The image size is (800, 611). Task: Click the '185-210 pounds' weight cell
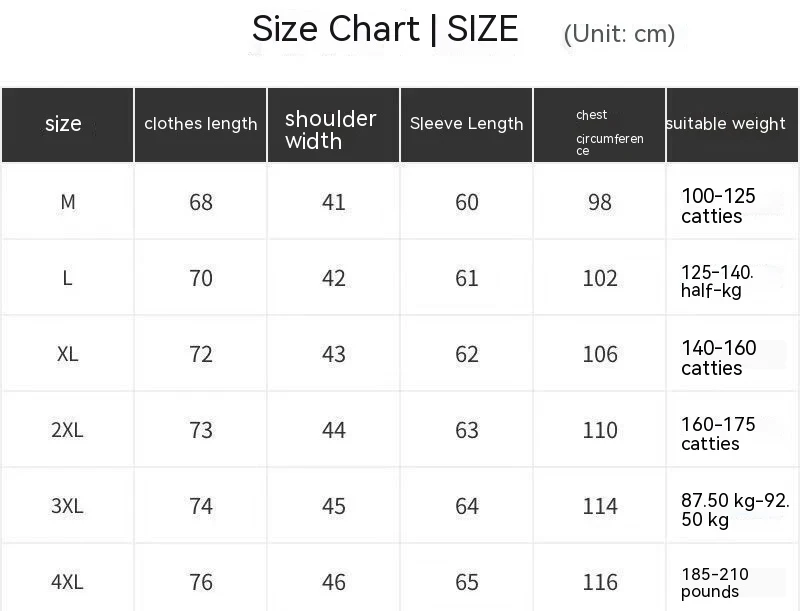pyautogui.click(x=715, y=583)
